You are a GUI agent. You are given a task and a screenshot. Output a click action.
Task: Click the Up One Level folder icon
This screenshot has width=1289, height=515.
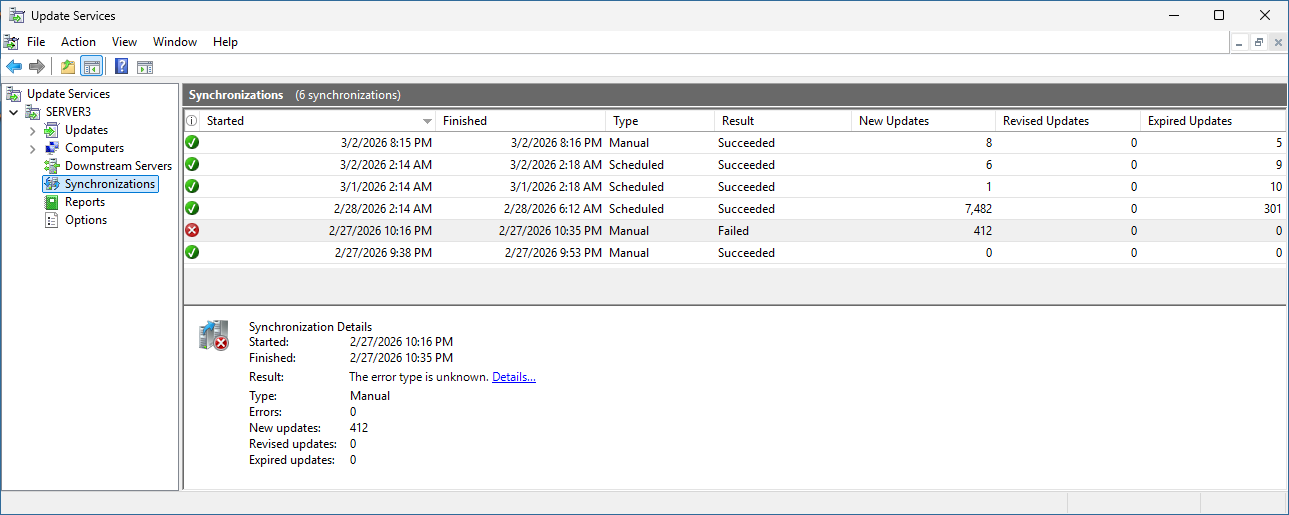coord(68,67)
